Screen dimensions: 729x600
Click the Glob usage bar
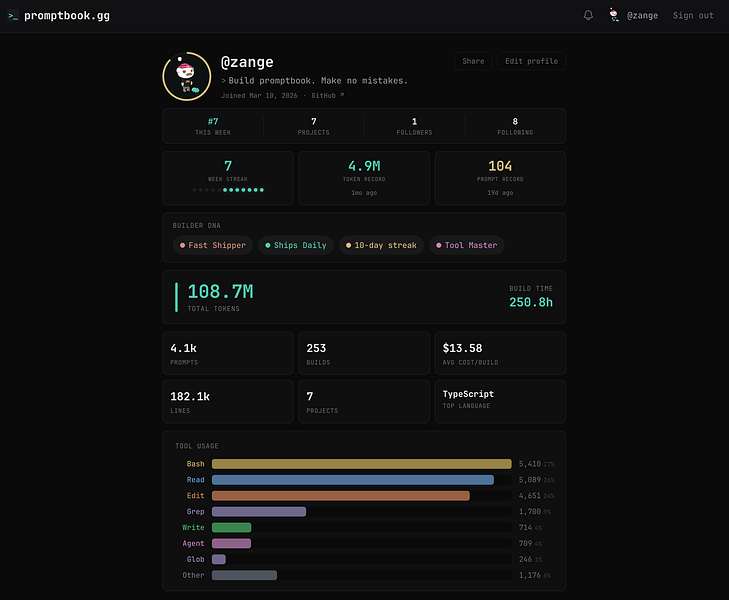tap(219, 559)
